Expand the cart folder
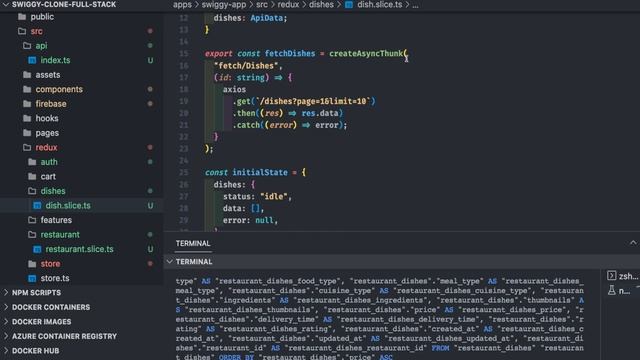 [48, 177]
